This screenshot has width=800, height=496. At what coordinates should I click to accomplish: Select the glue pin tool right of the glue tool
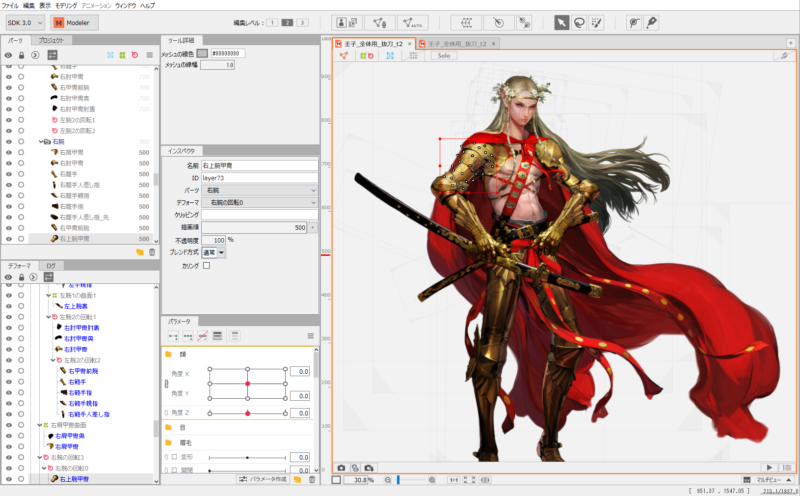pyautogui.click(x=652, y=22)
